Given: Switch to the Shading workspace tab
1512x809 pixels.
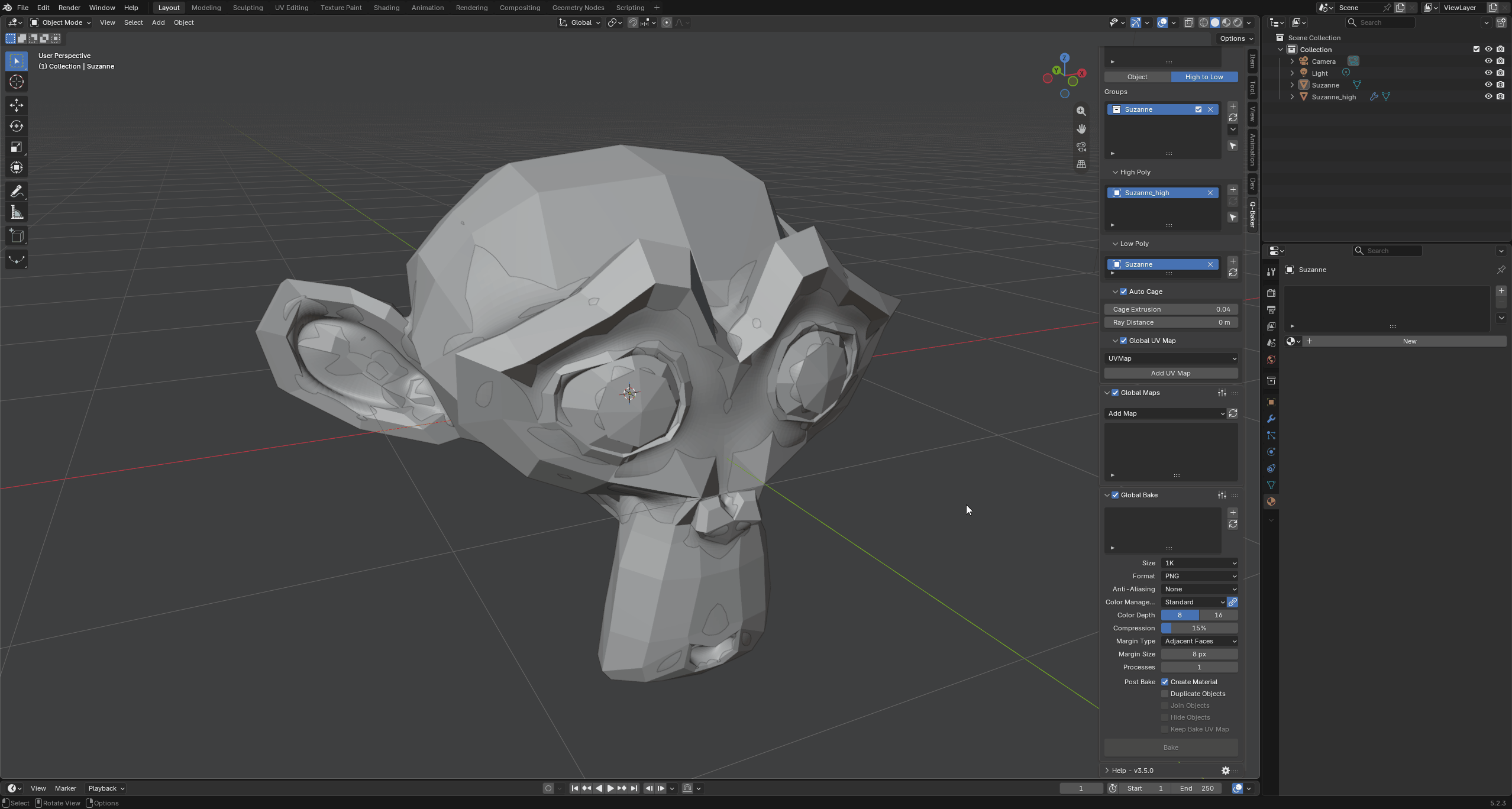Looking at the screenshot, I should (386, 8).
